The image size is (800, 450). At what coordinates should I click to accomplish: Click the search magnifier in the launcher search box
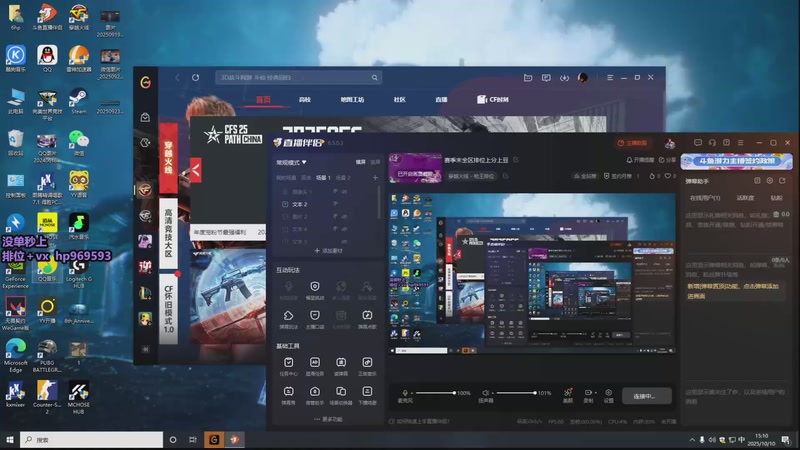coord(374,78)
